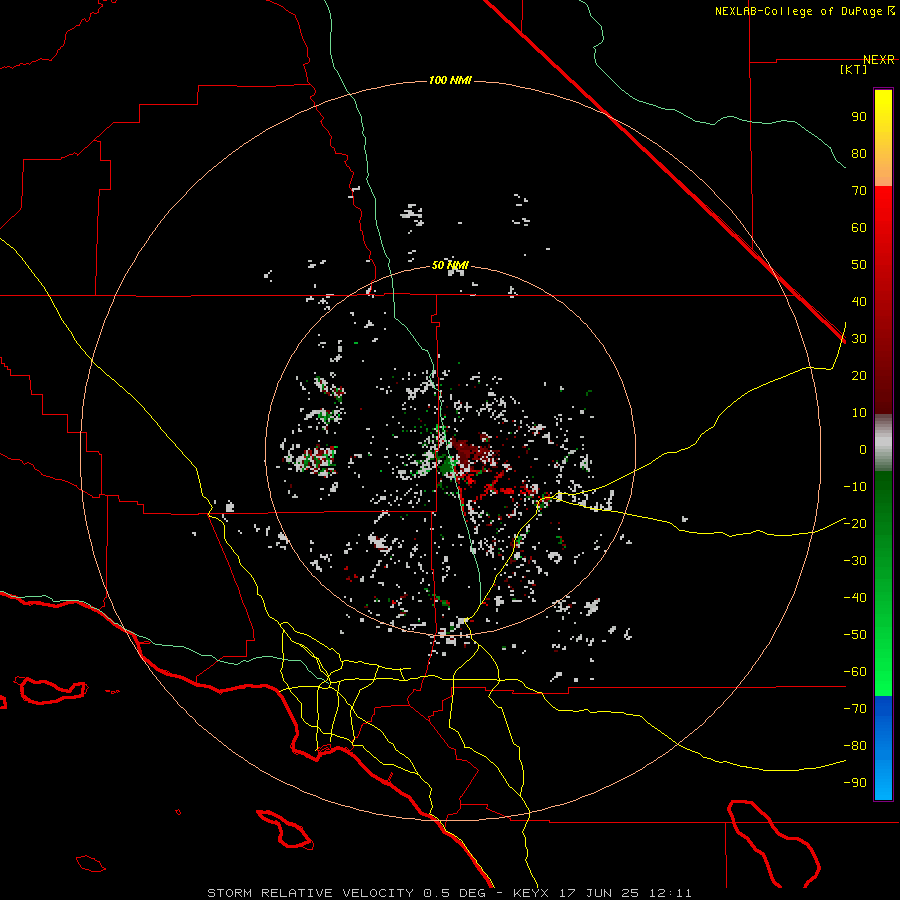The width and height of the screenshot is (900, 900).
Task: Click the blue segment of velocity color bar
Action: [x=883, y=747]
